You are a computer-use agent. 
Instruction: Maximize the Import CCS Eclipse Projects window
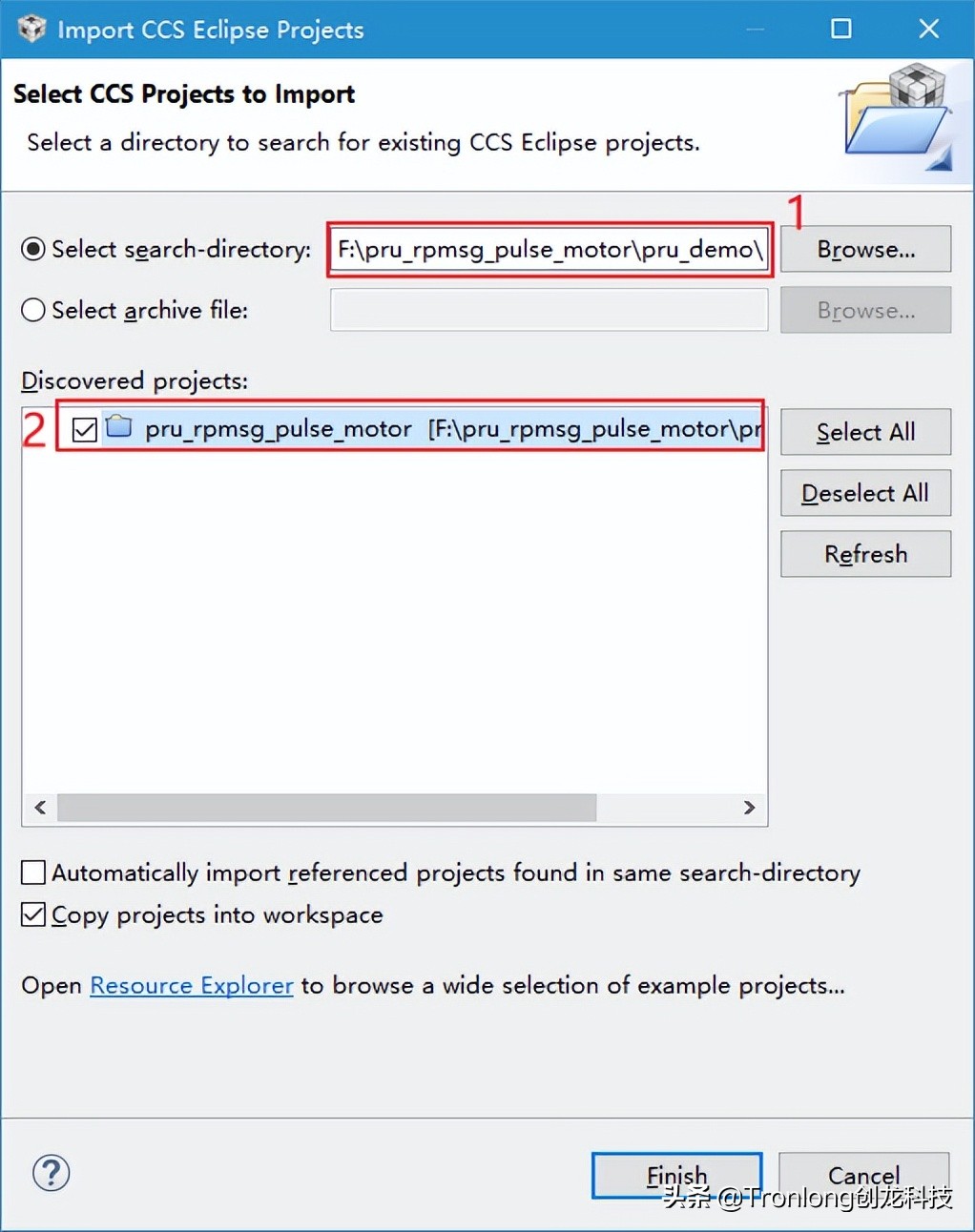(x=841, y=29)
